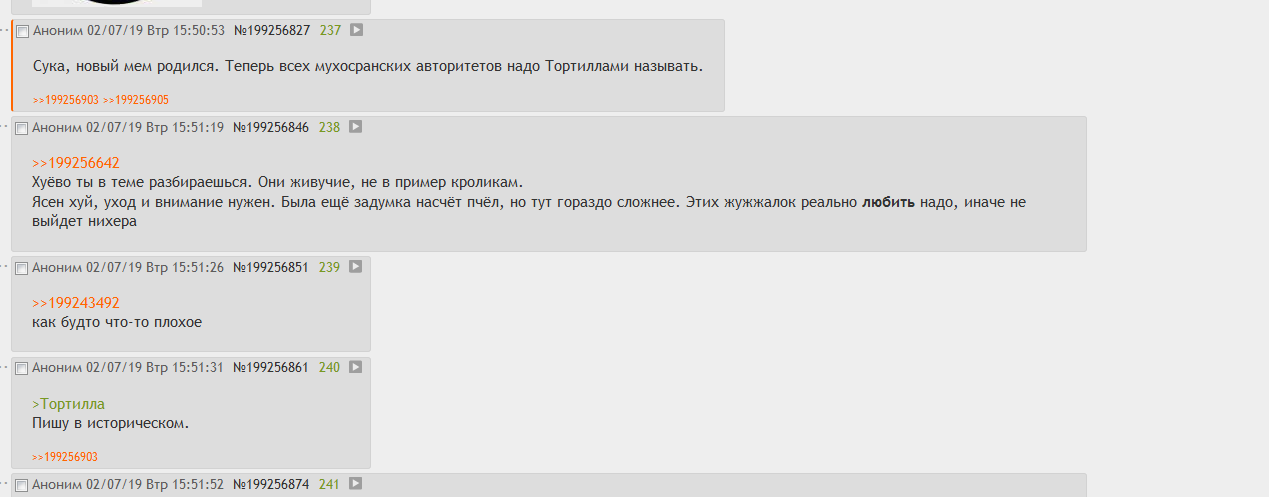Open reply link >>199256905 under post 237

coord(136,100)
